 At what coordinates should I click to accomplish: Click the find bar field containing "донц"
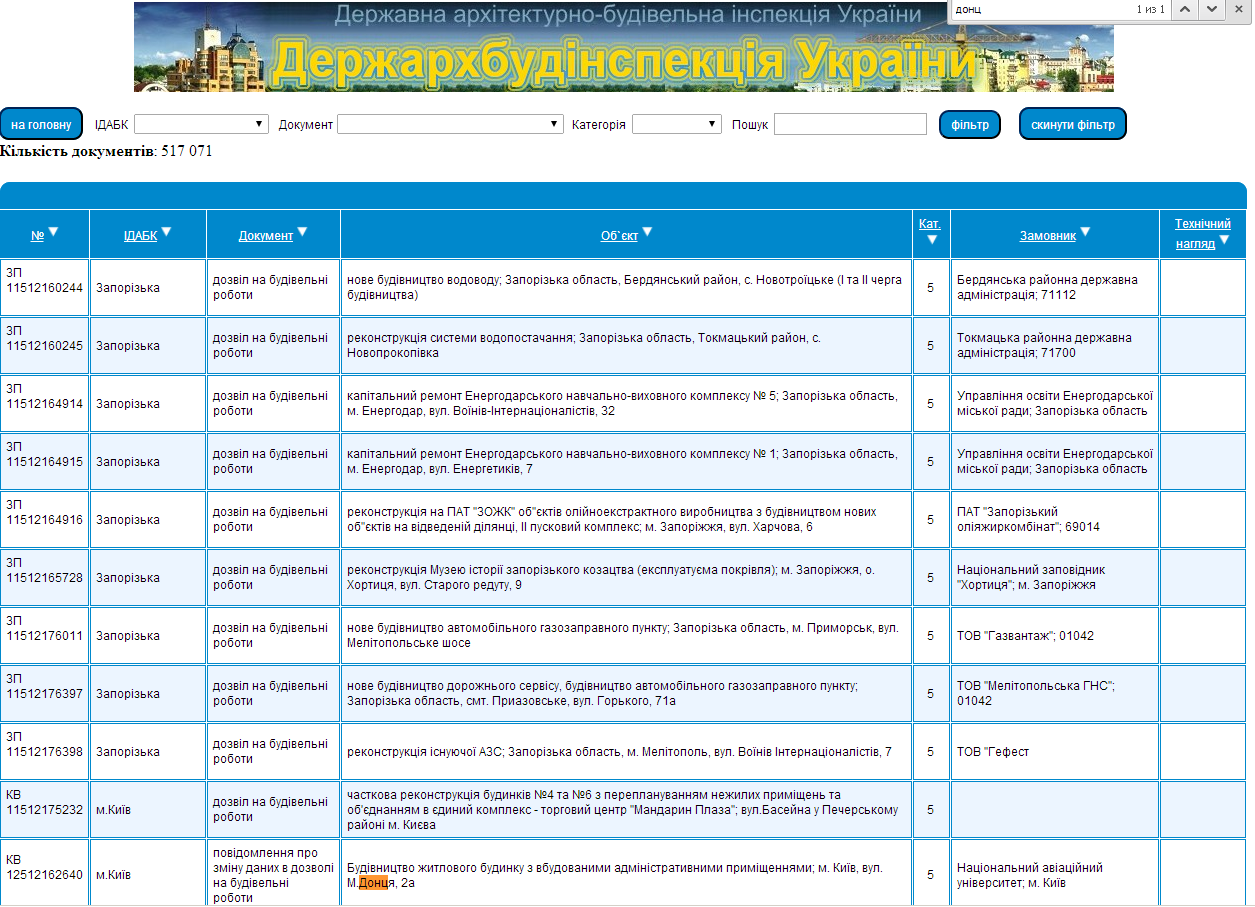(x=1040, y=9)
